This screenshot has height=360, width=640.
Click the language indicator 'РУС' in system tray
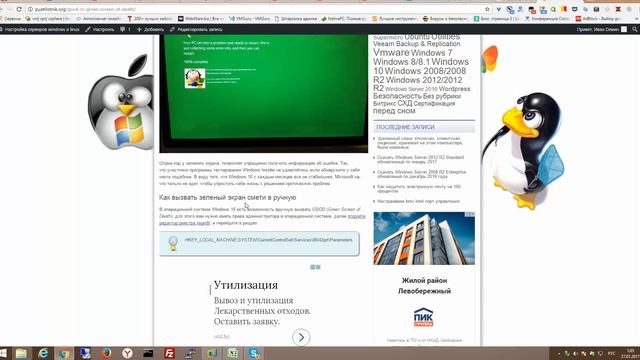pos(611,353)
